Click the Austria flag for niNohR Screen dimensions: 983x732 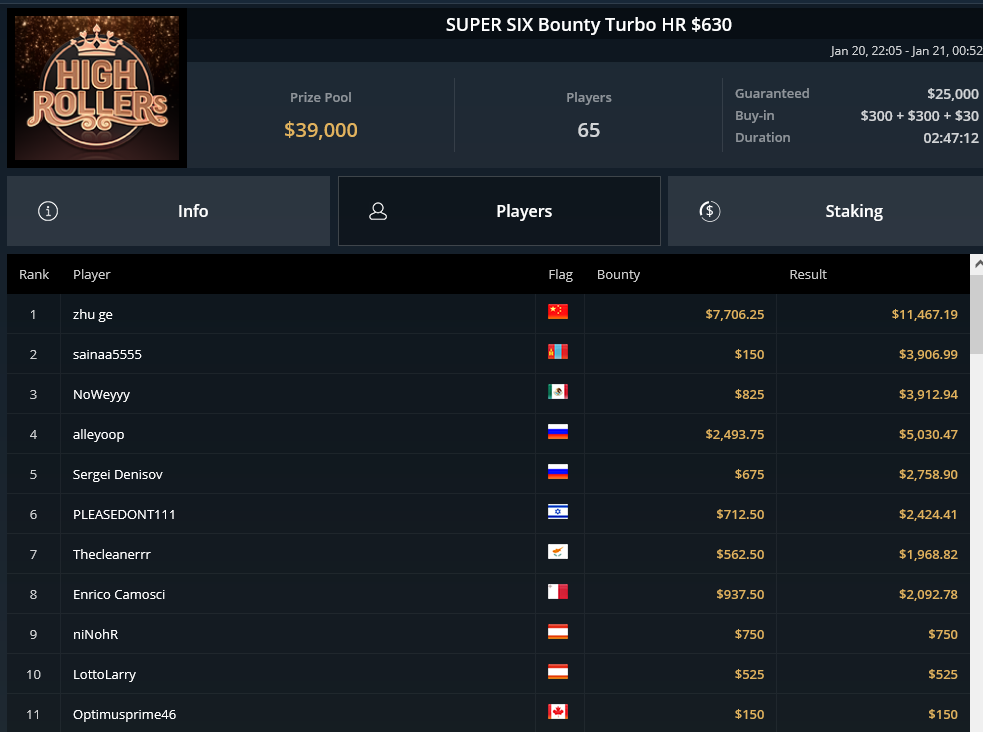[x=558, y=632]
